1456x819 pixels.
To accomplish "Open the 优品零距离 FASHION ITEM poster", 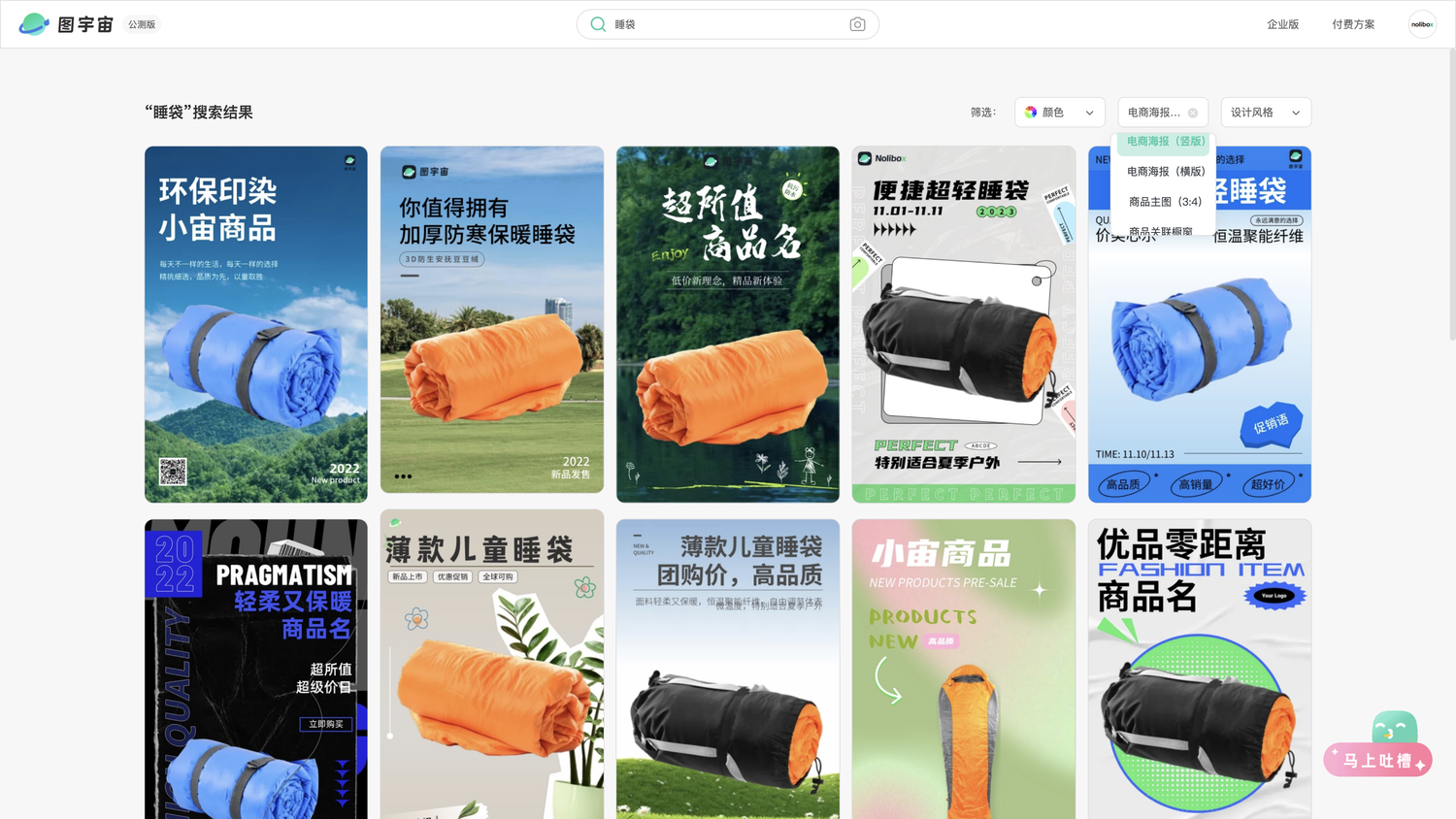I will (1200, 670).
